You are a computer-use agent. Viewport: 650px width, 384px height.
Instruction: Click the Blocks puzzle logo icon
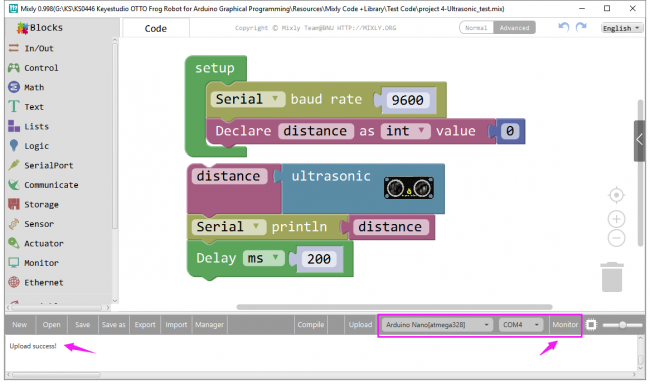coord(22,28)
